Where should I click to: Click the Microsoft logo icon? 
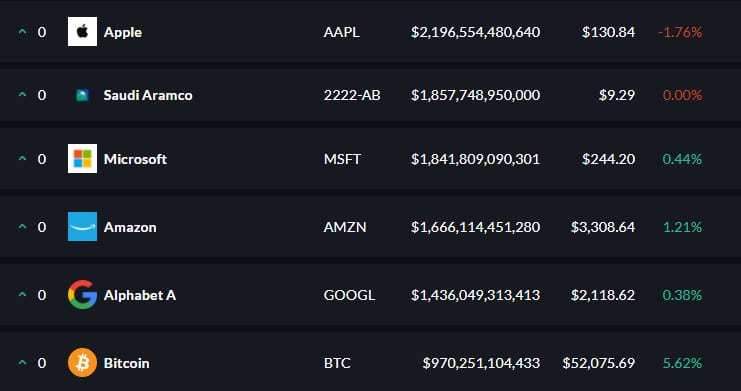82,159
